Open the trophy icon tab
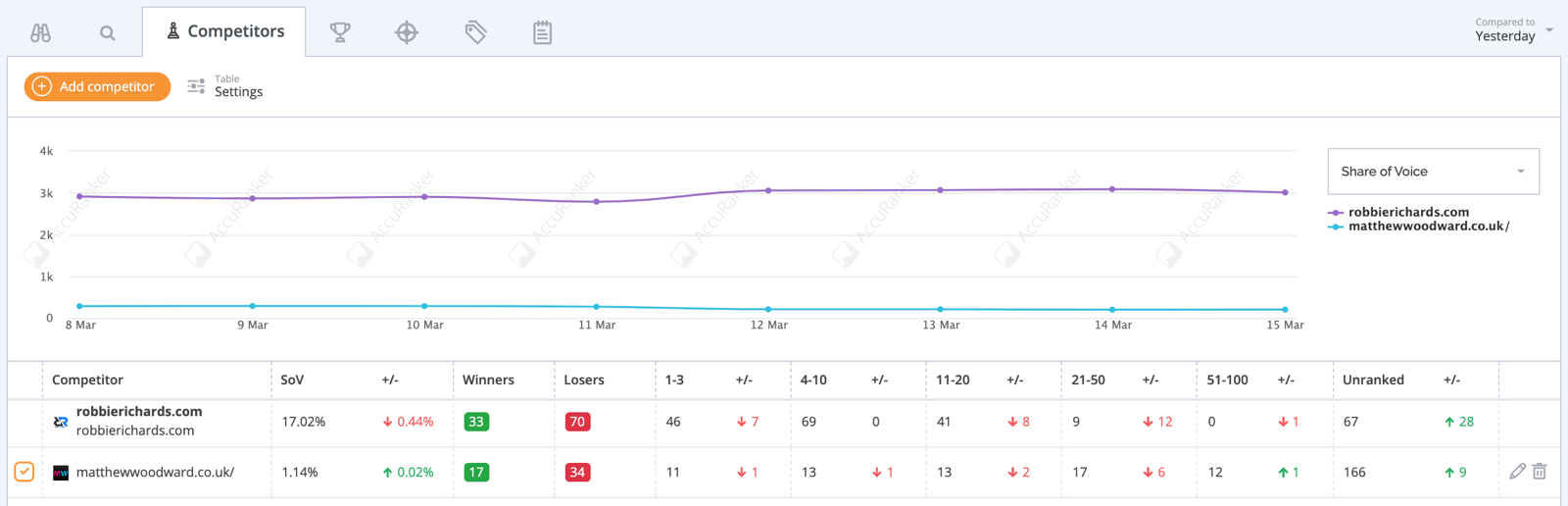1568x506 pixels. click(x=340, y=32)
